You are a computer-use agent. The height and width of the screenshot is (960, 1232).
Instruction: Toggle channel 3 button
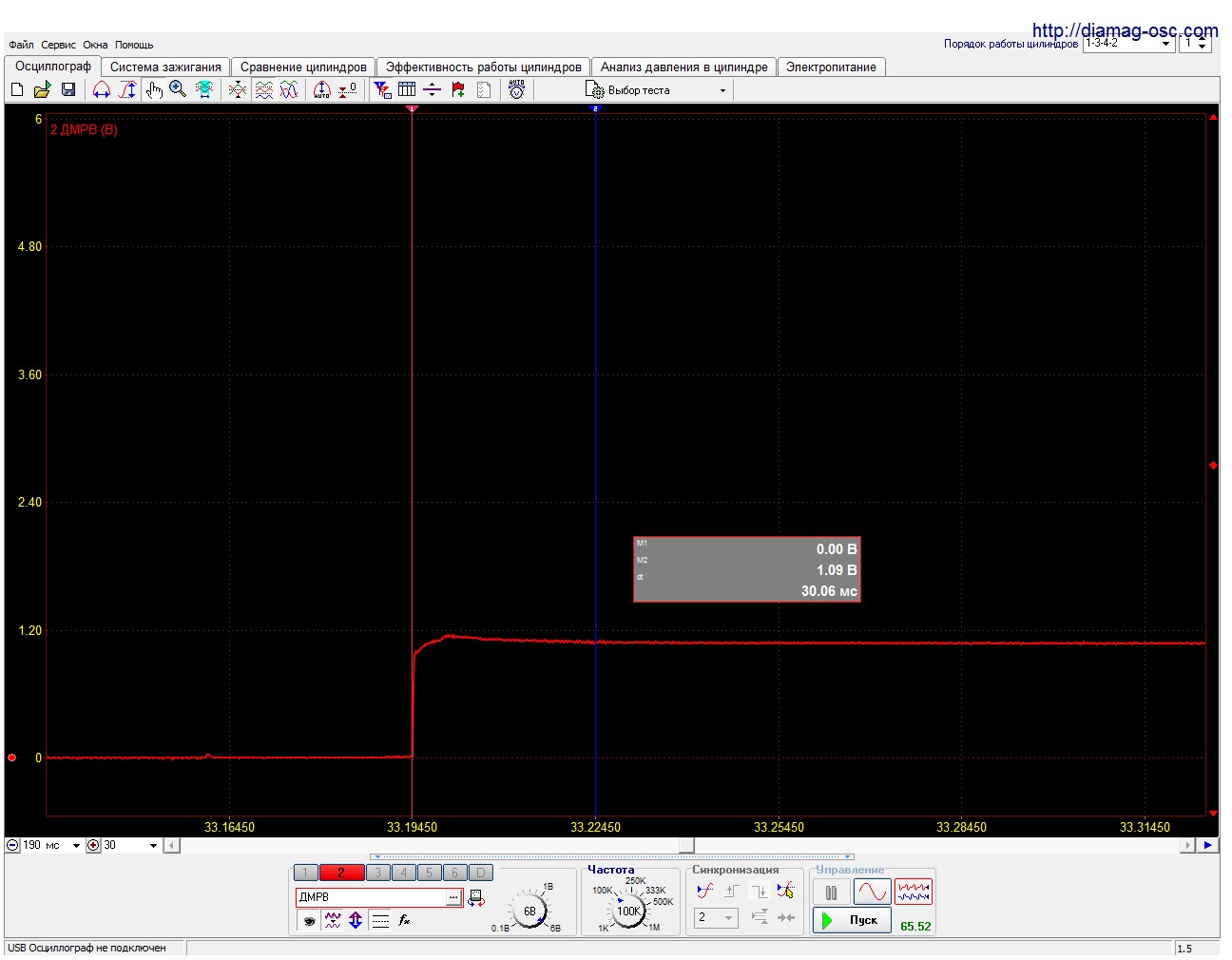377,873
